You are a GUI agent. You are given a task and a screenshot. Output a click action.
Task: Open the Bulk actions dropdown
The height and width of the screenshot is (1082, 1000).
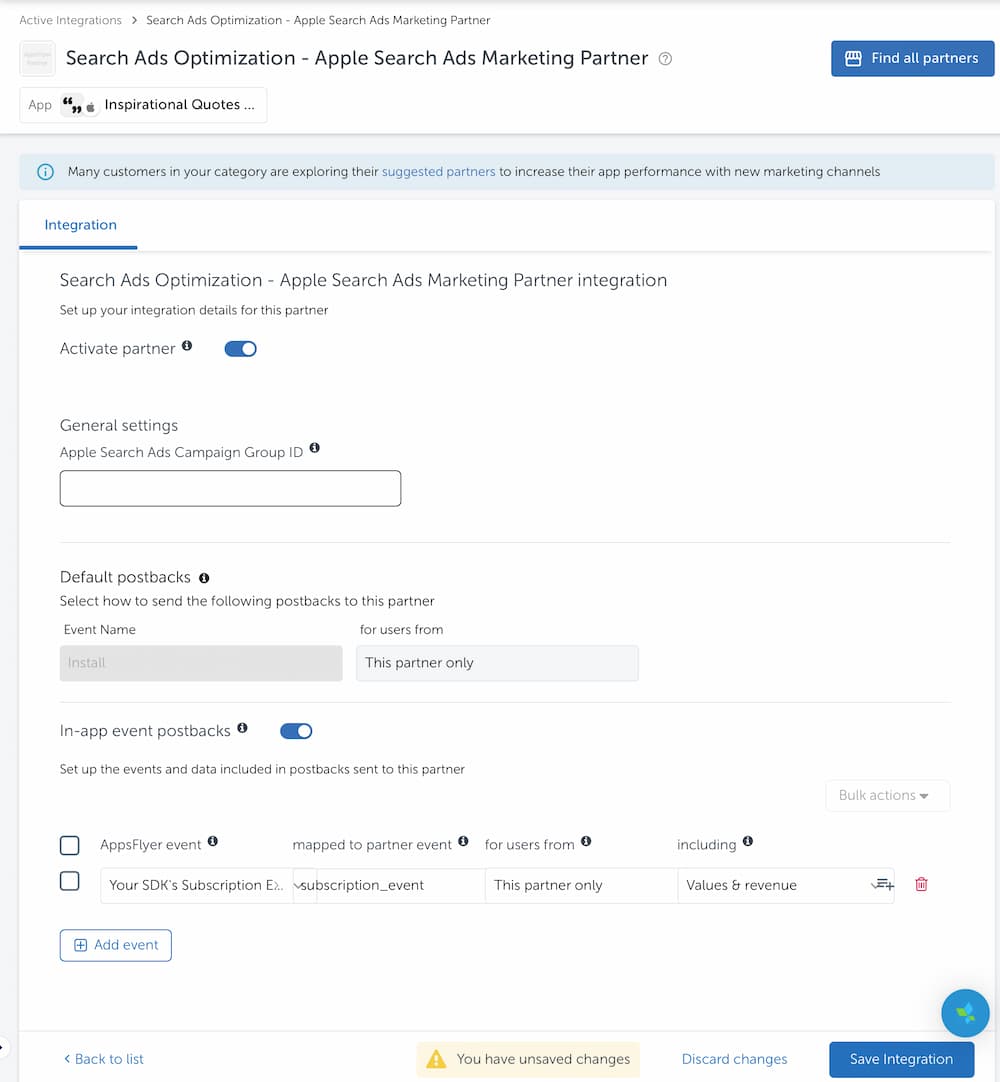point(887,795)
